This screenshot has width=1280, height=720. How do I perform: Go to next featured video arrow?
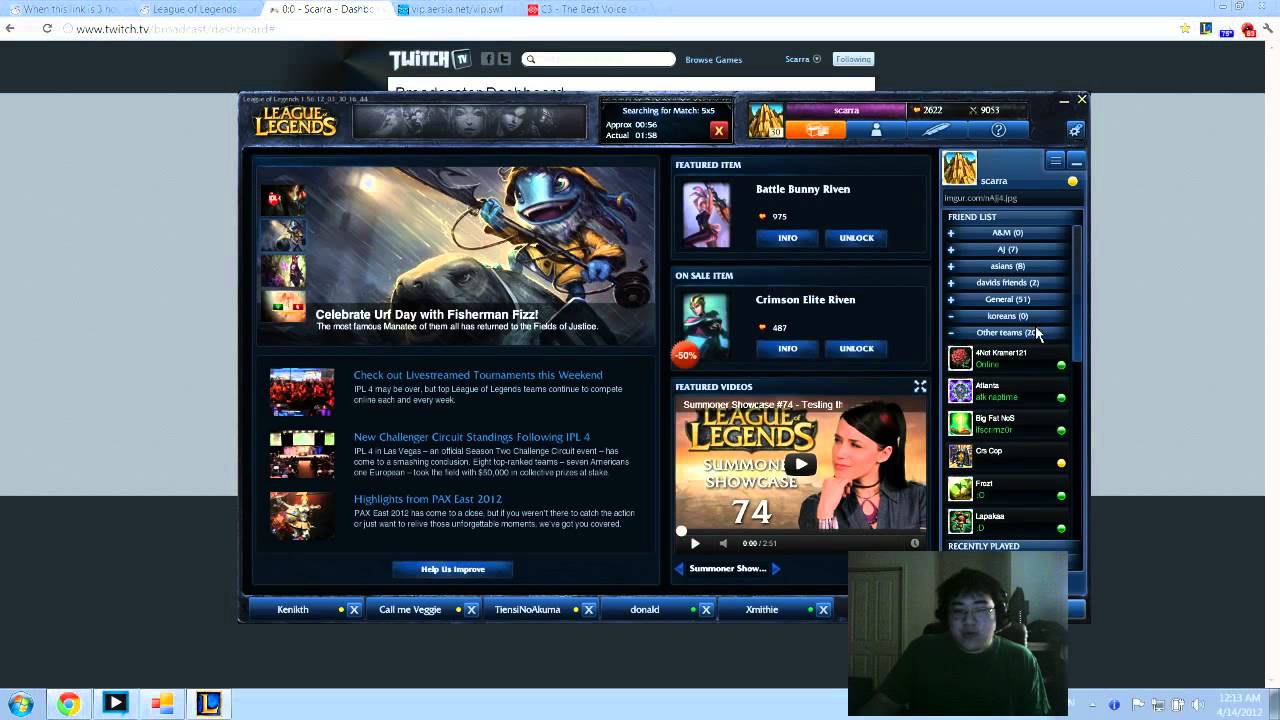[x=775, y=569]
